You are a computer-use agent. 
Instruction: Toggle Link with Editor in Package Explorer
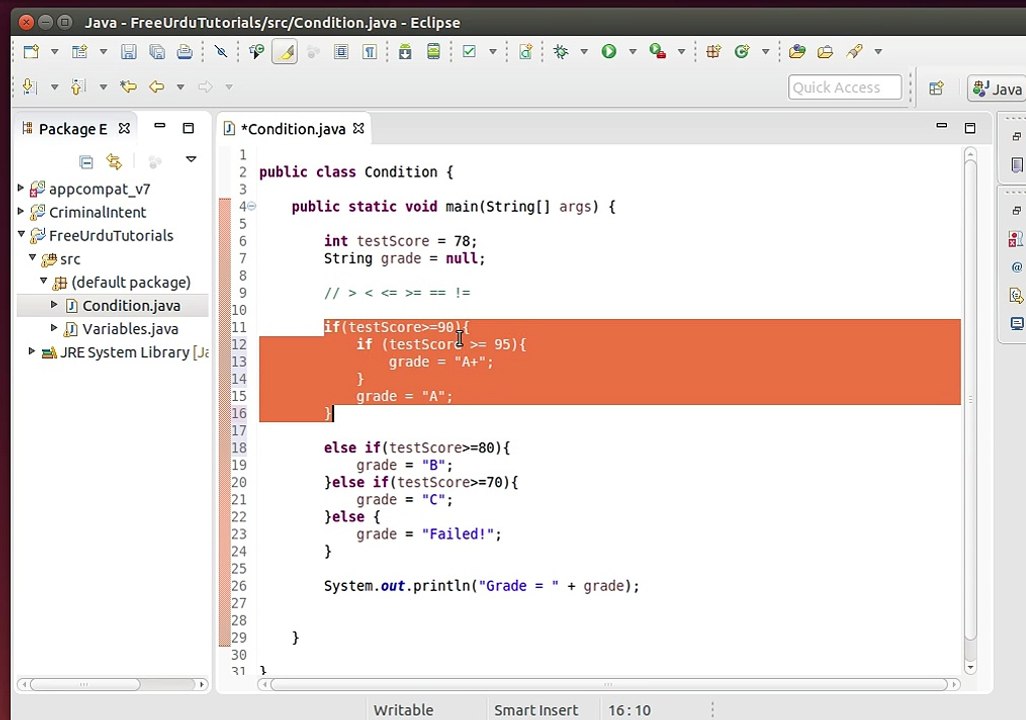tap(114, 161)
